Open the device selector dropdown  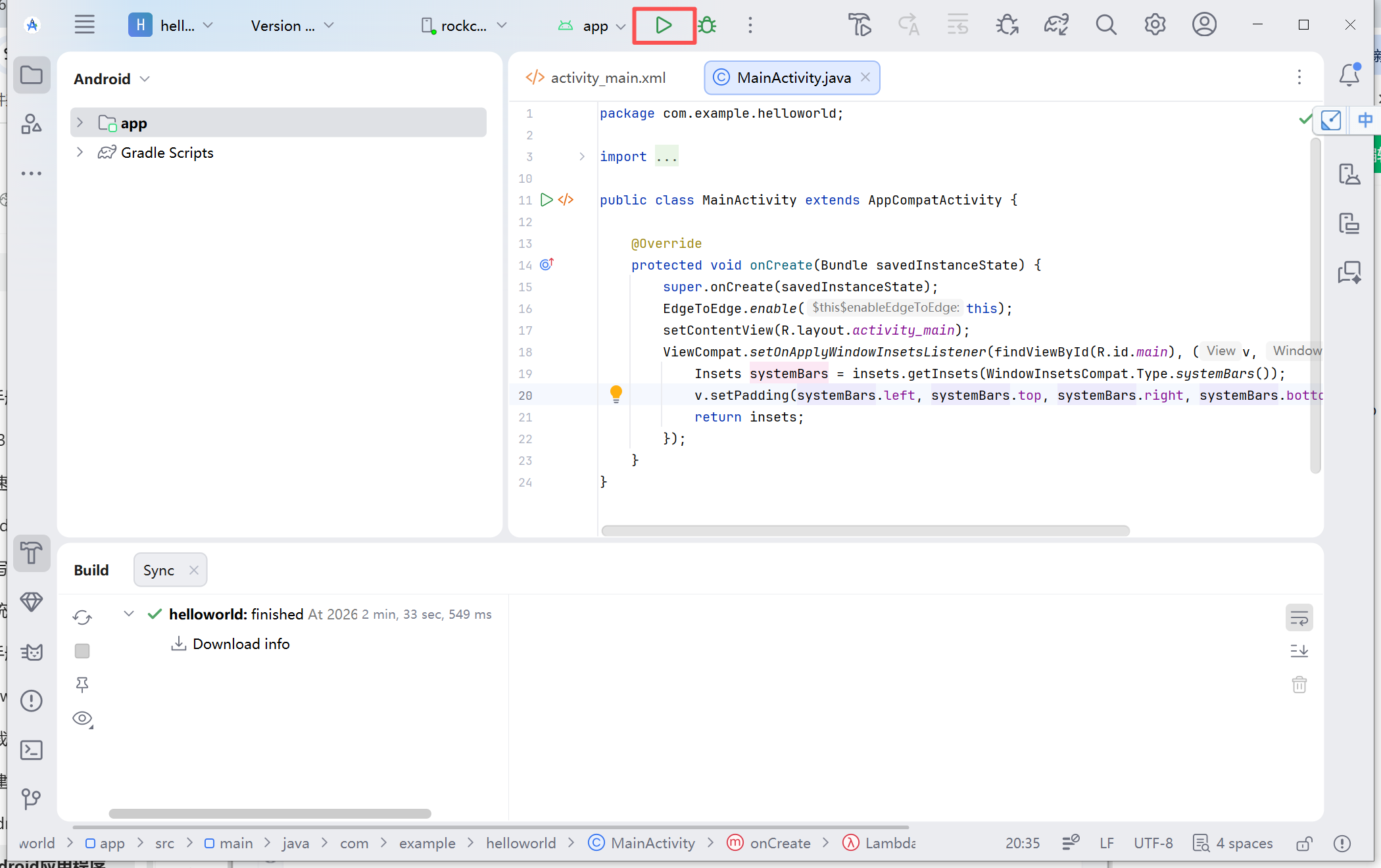[x=464, y=26]
